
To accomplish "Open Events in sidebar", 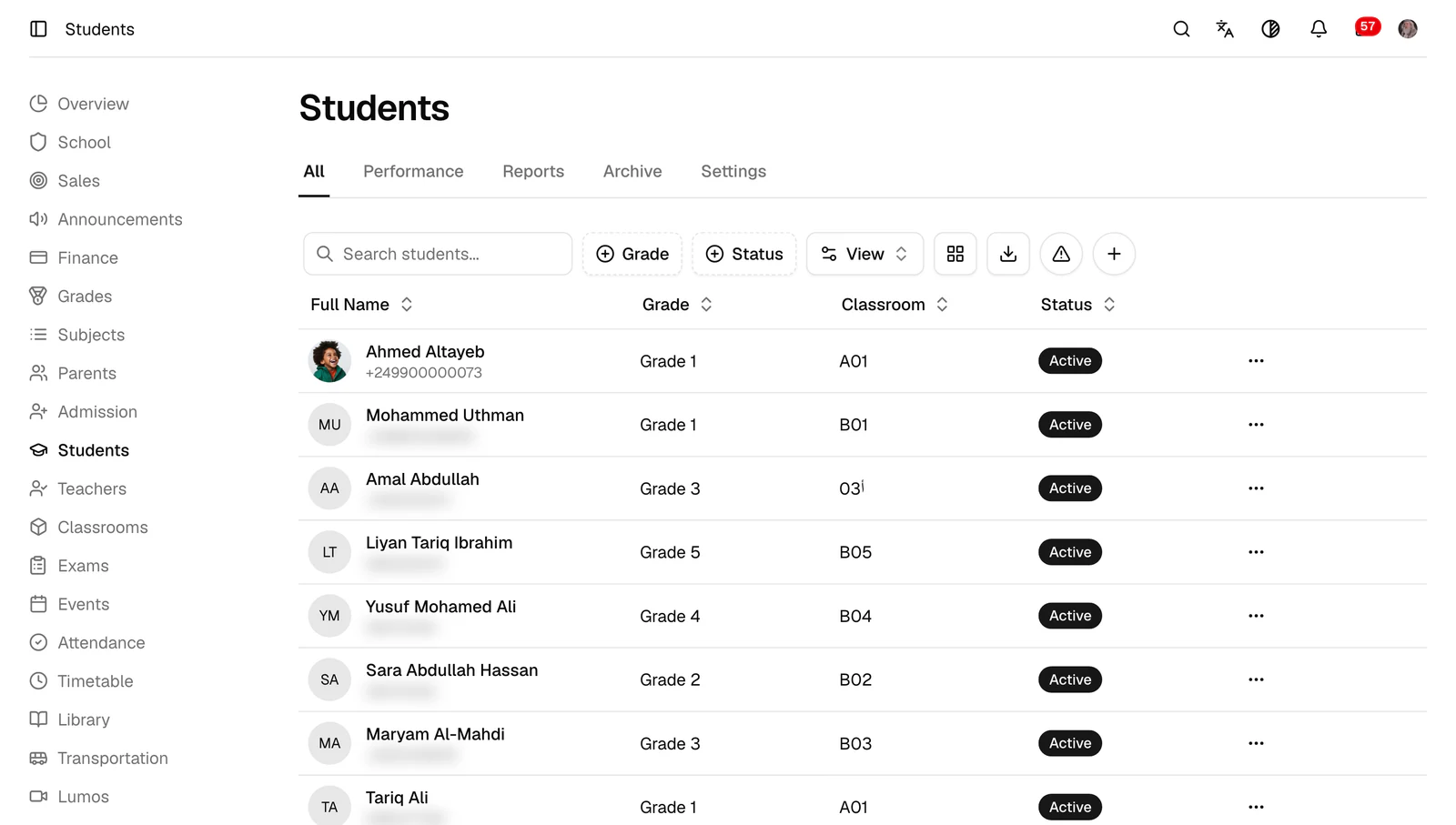I will click(69, 604).
